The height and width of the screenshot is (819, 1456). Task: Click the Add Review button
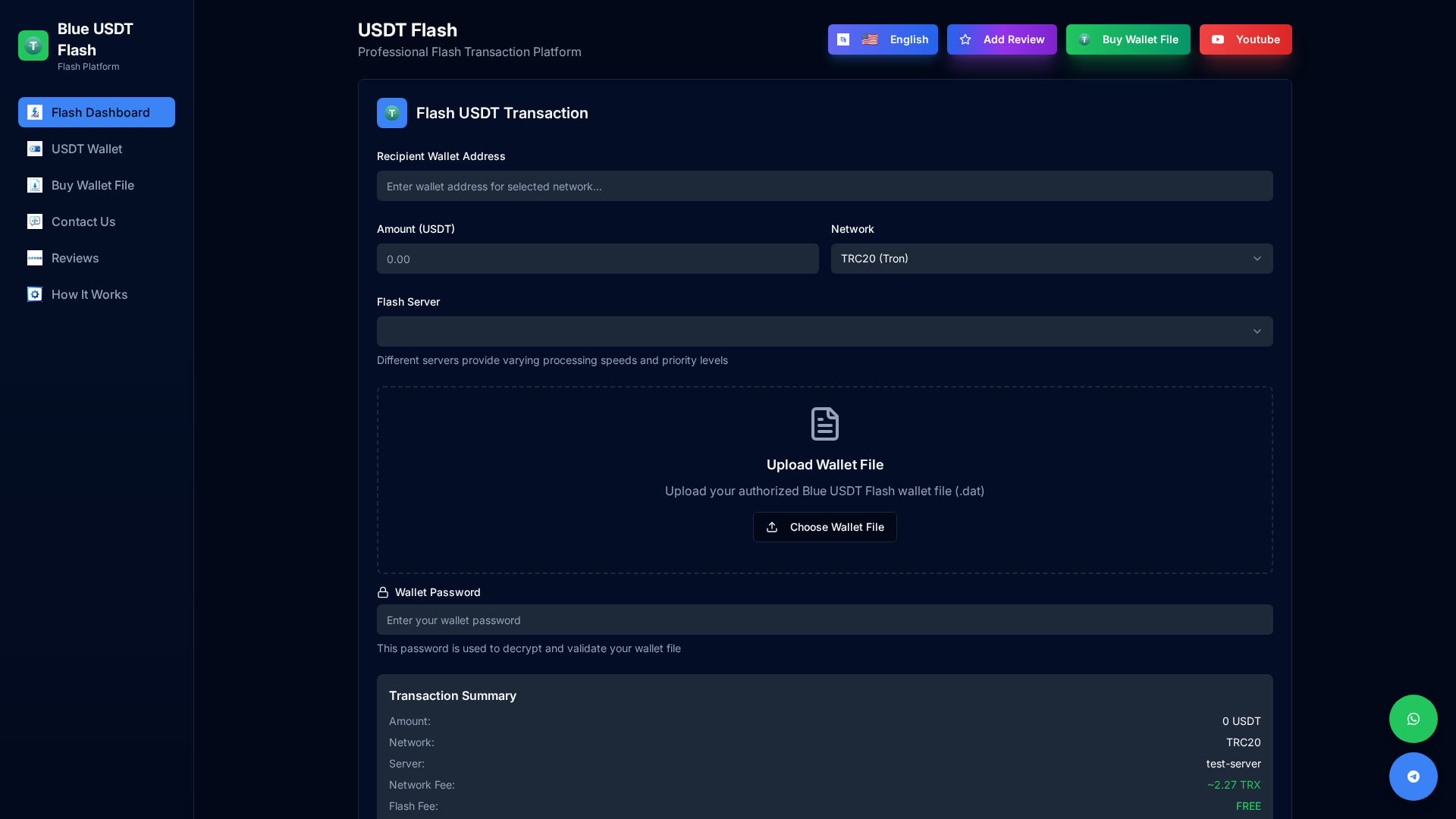point(1002,39)
